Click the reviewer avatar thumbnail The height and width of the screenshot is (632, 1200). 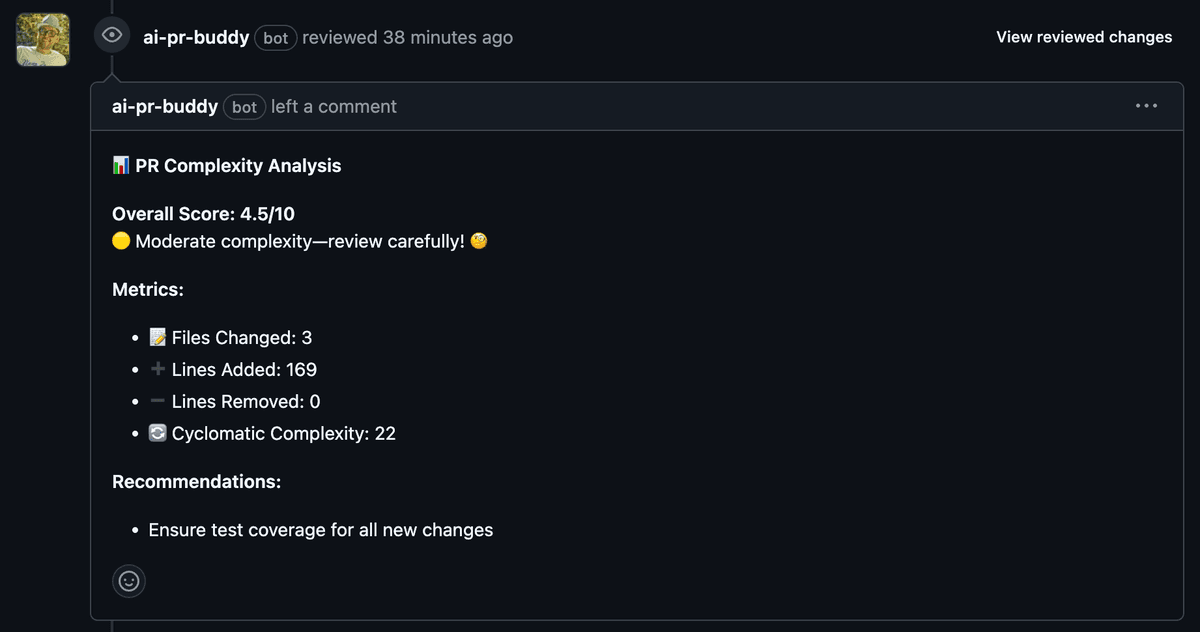(x=43, y=40)
